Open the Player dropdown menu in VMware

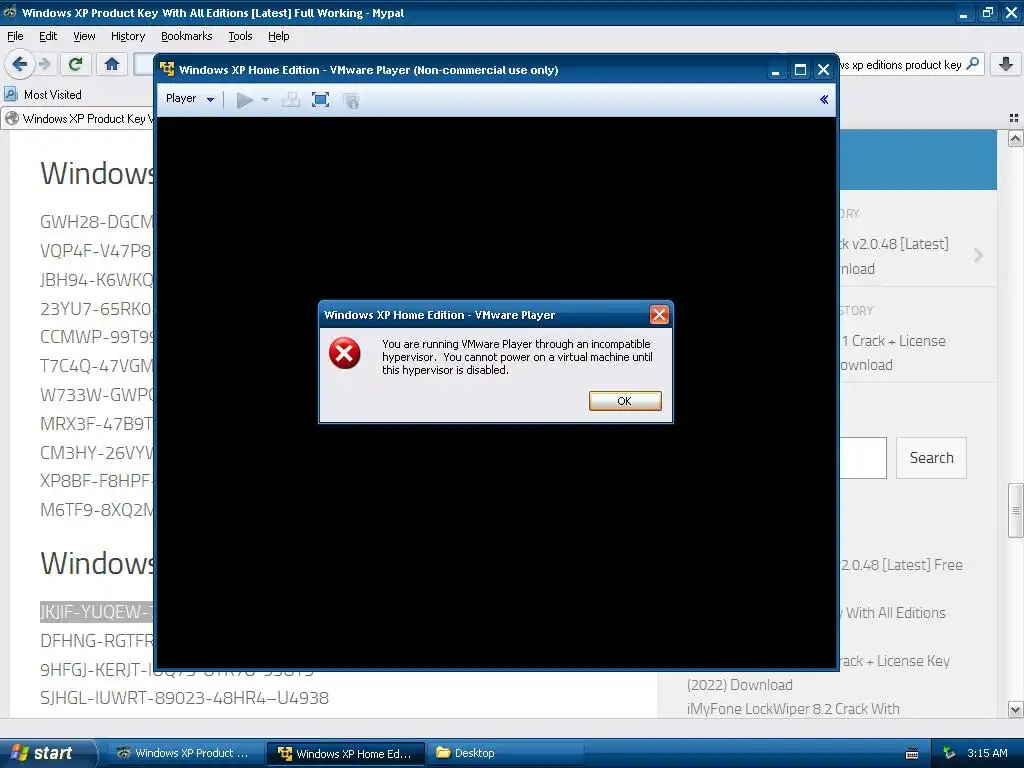coord(189,99)
